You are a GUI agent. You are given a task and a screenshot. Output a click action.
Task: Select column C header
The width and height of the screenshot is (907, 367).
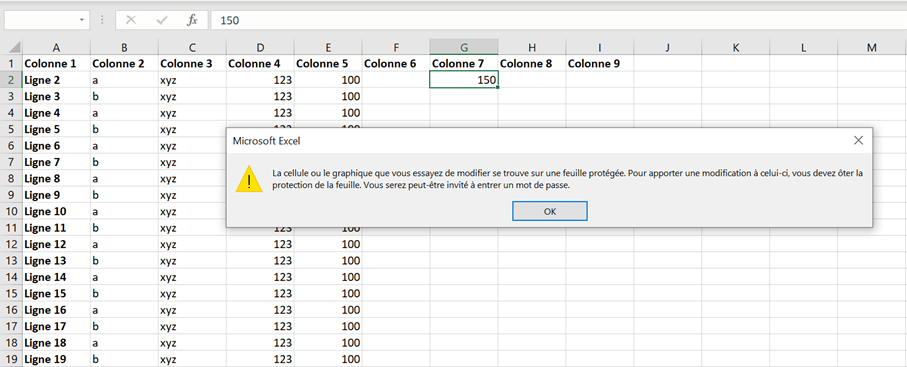coord(192,47)
